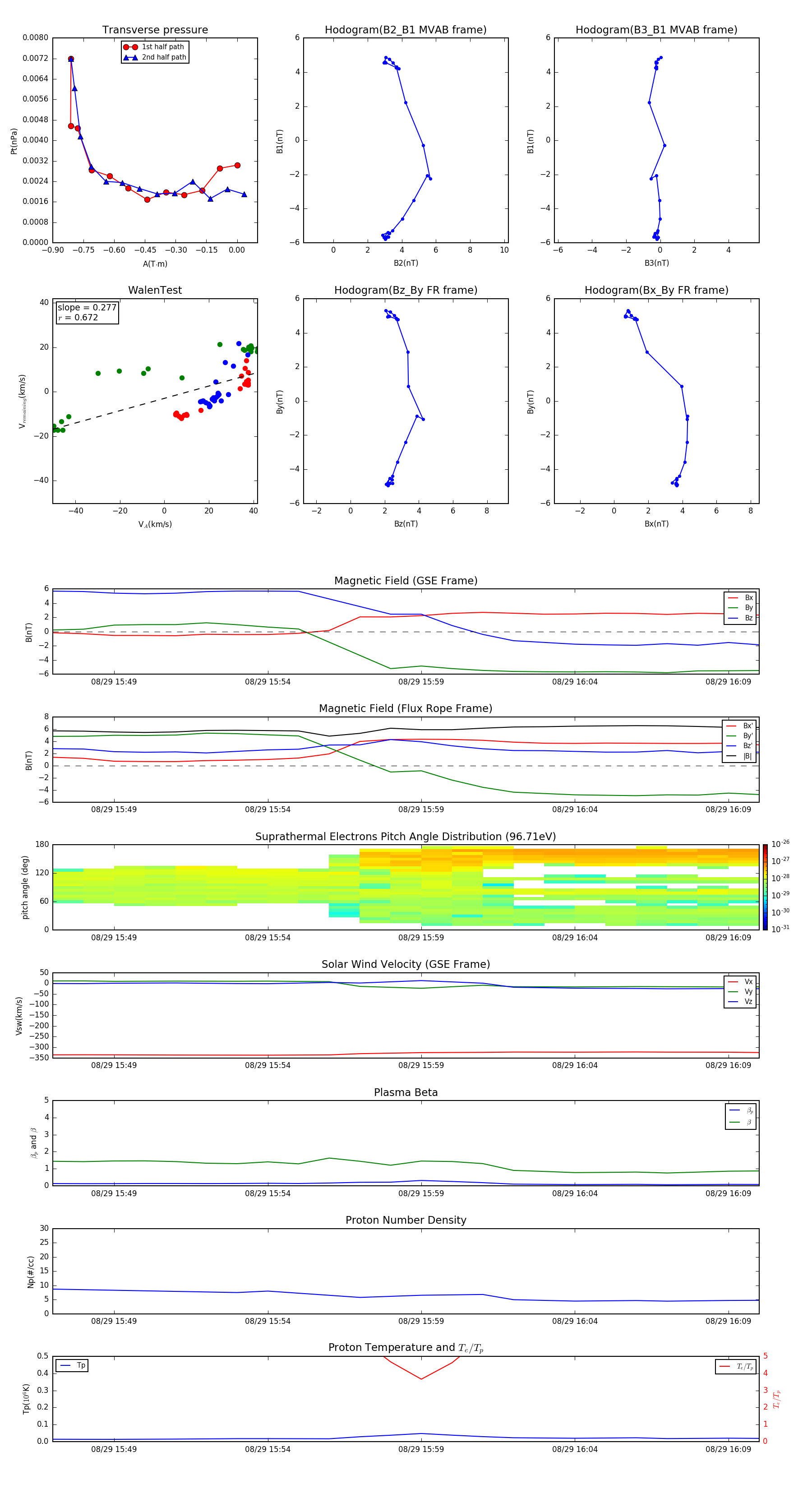Image resolution: width=812 pixels, height=1489 pixels.
Task: Click the '2nd half path' legend entry
Action: coord(155,57)
